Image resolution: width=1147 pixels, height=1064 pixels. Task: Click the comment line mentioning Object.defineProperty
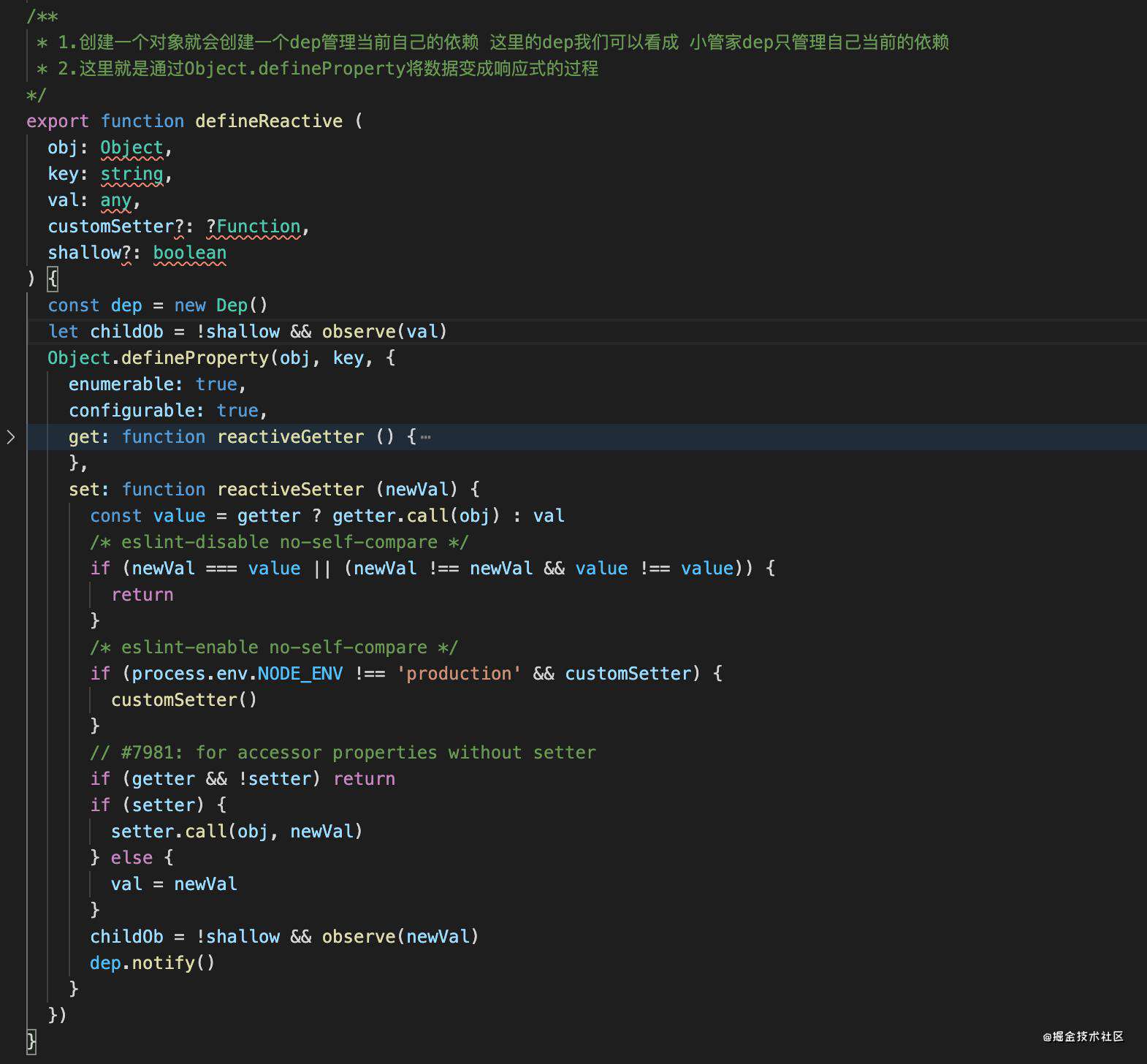point(318,69)
